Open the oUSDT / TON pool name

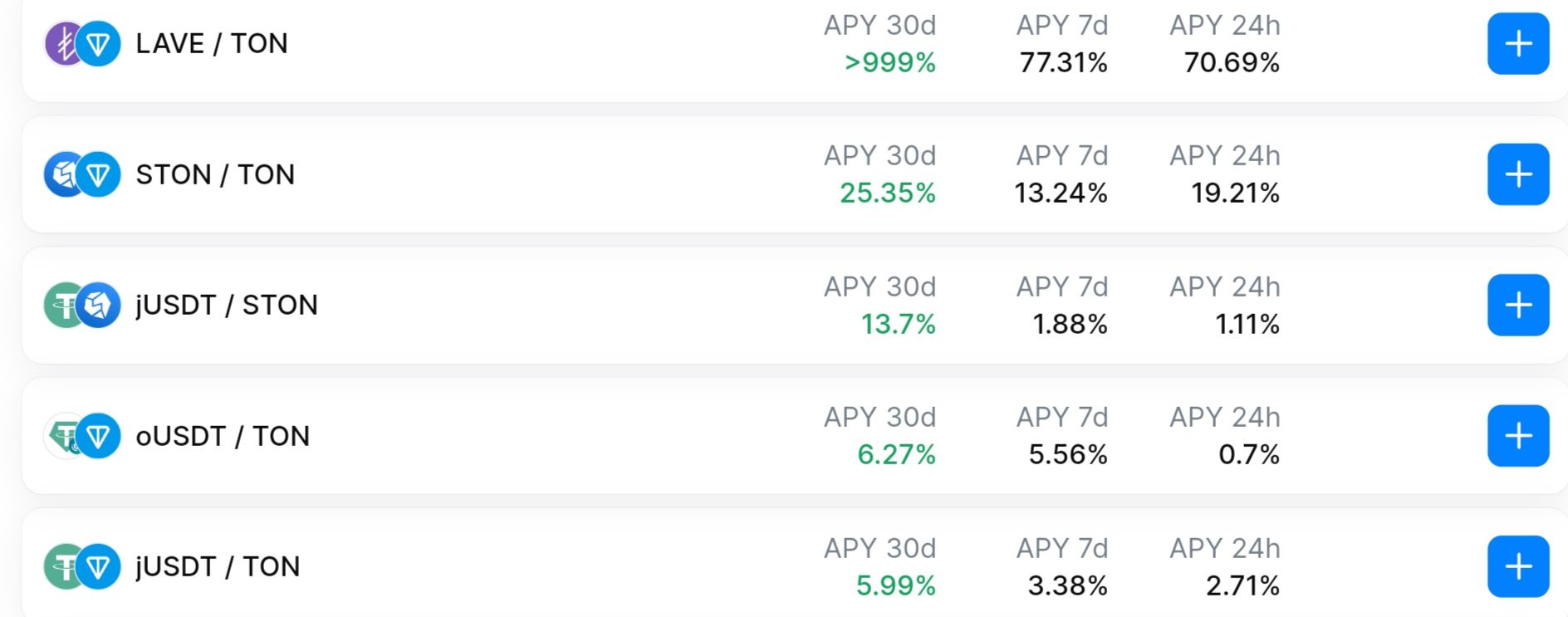point(223,436)
